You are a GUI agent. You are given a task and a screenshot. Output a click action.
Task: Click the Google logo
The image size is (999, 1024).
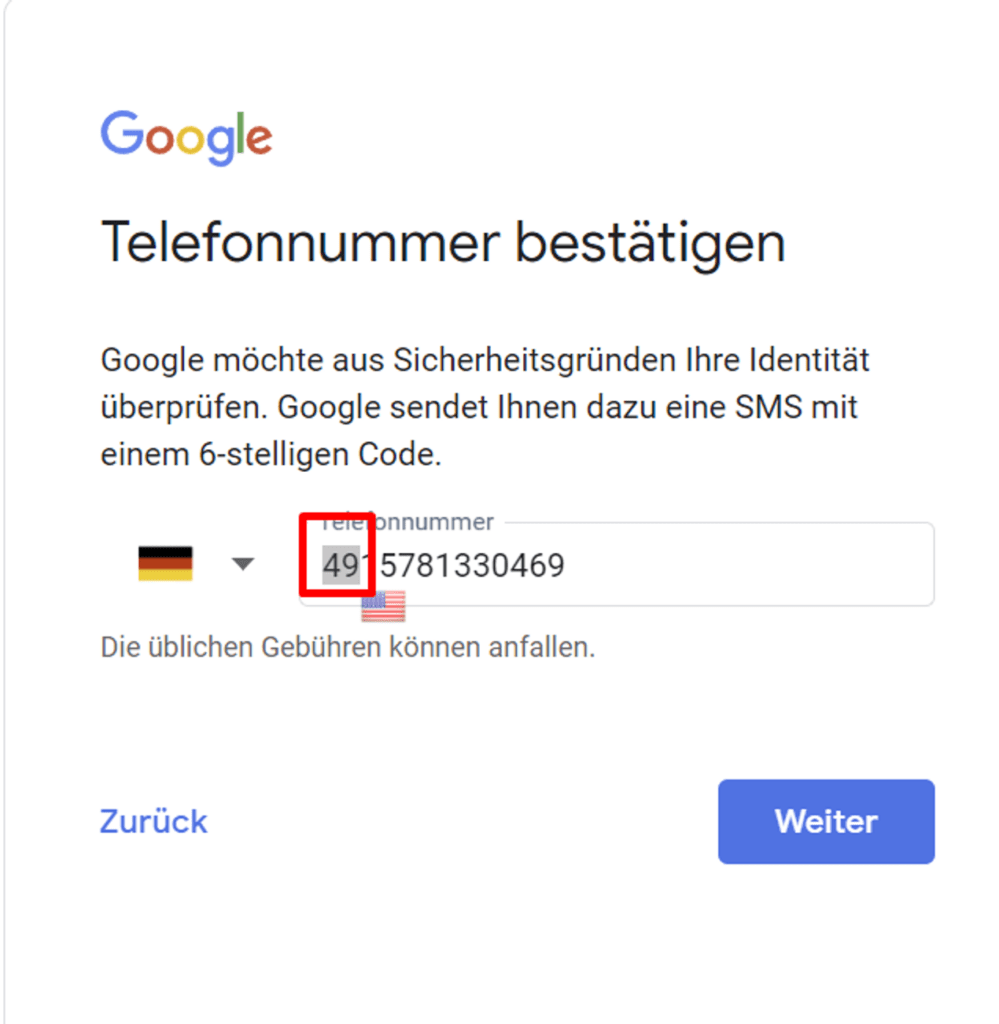tap(186, 137)
